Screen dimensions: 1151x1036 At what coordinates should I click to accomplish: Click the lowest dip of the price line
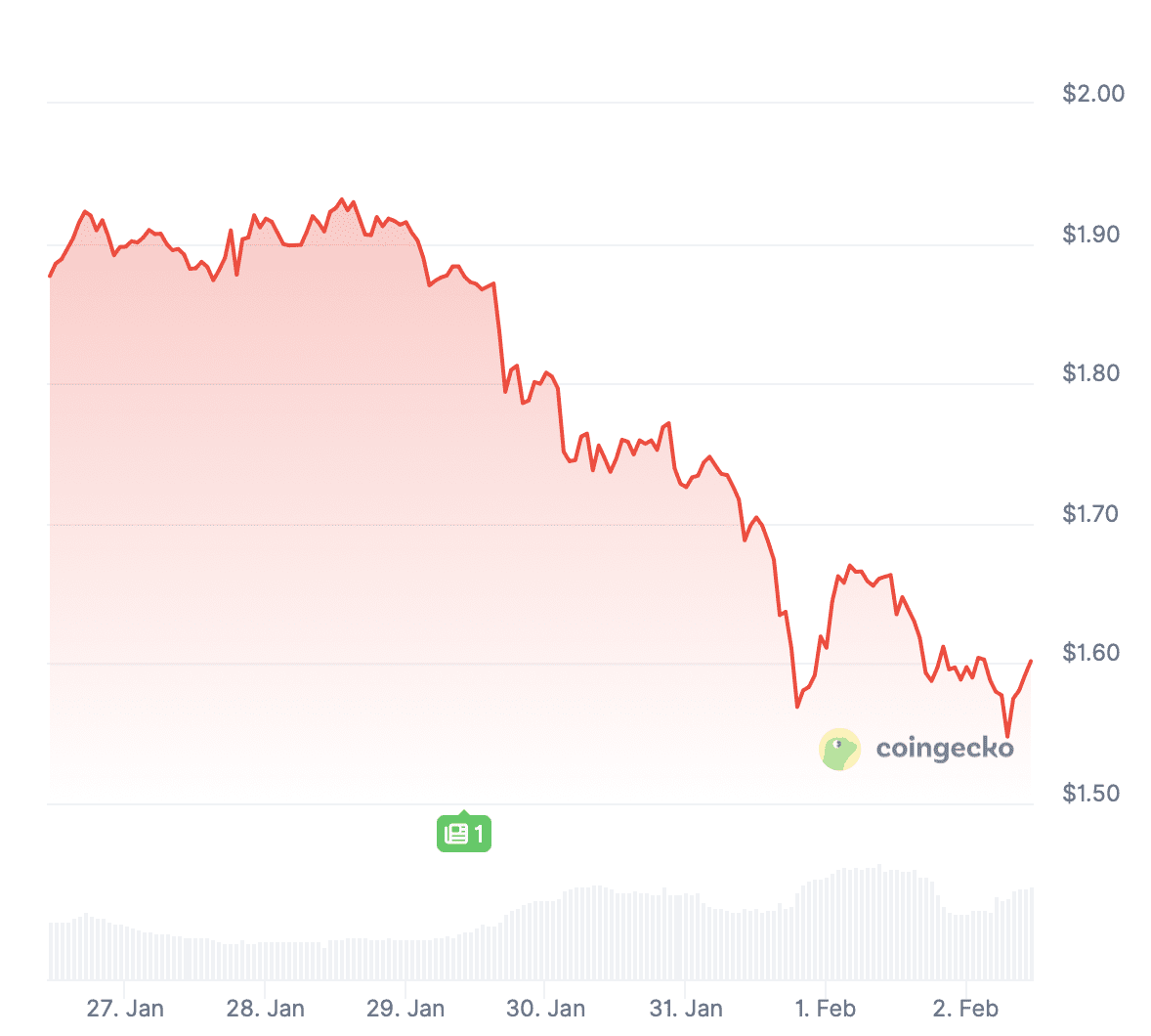click(x=1007, y=736)
